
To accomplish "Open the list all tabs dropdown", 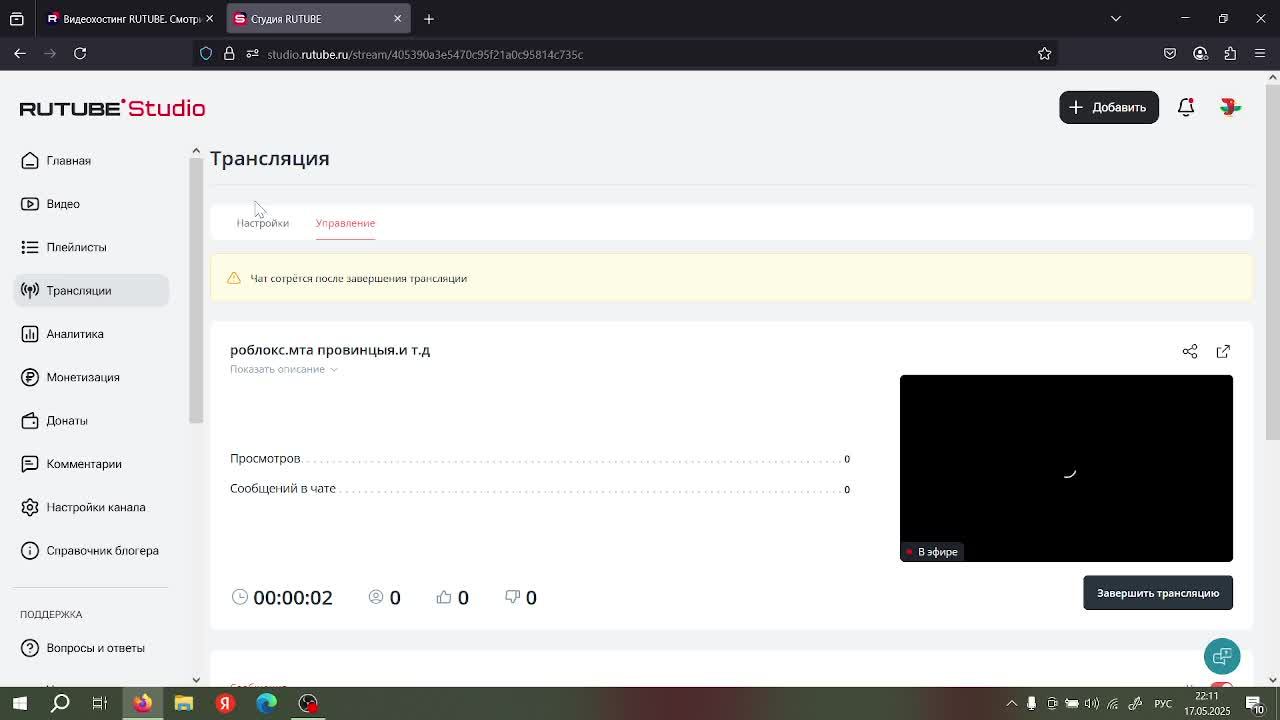I will (1116, 19).
